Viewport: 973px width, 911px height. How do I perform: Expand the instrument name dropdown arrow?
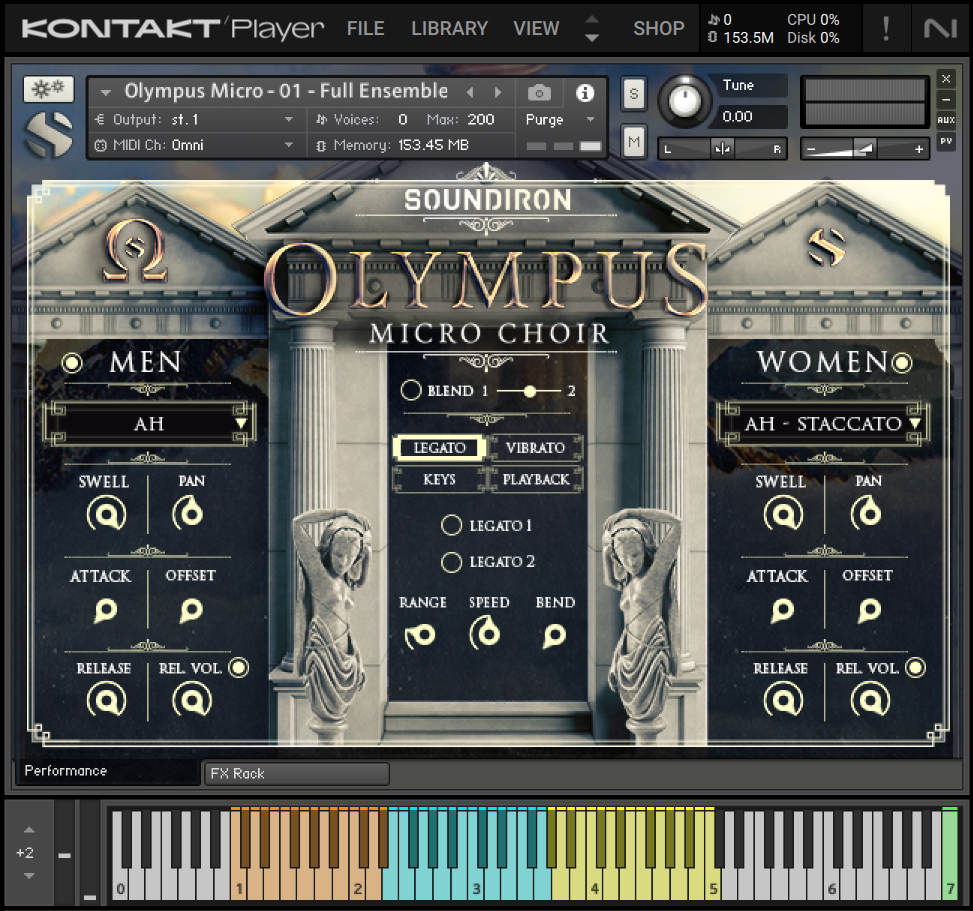point(105,93)
